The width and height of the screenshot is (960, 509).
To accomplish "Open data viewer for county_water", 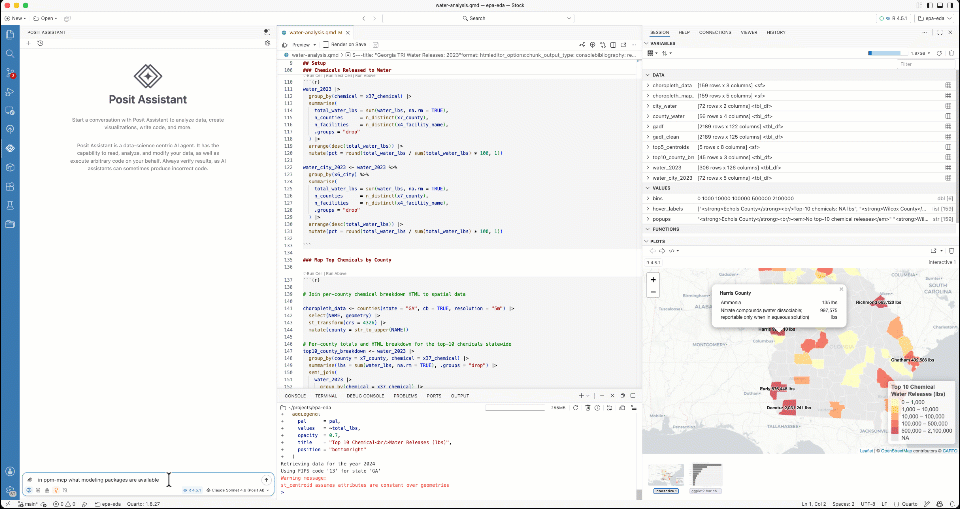I will tap(947, 116).
